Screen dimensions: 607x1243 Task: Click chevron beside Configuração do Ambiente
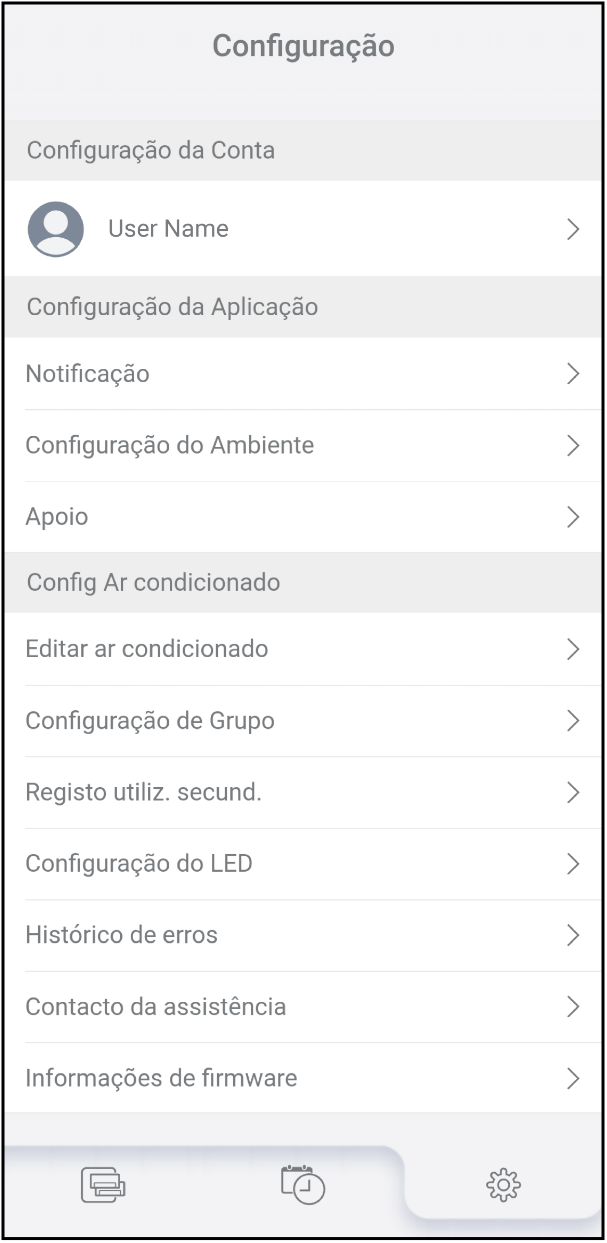(x=573, y=446)
